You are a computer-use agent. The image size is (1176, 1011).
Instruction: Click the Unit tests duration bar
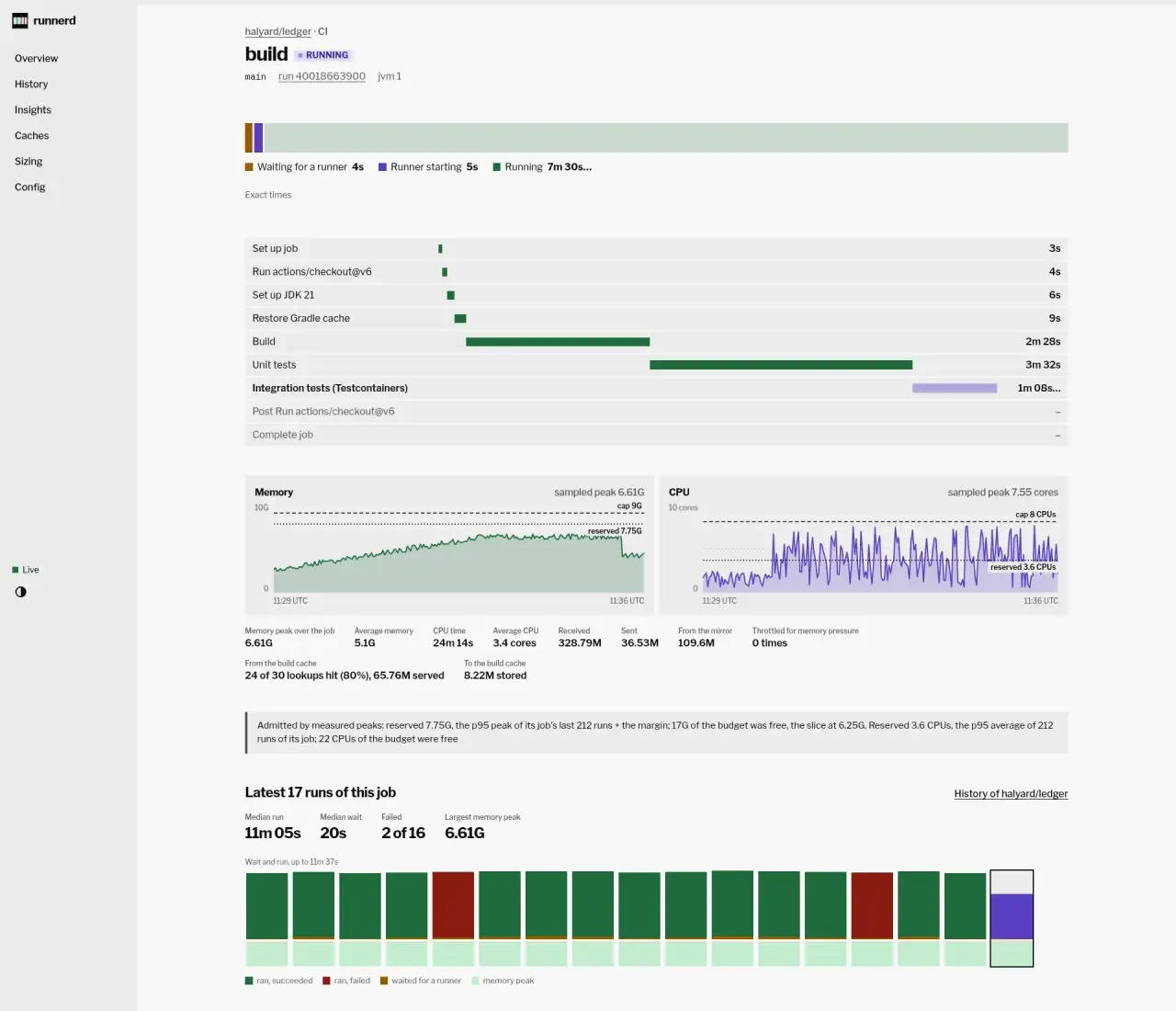pyautogui.click(x=781, y=365)
